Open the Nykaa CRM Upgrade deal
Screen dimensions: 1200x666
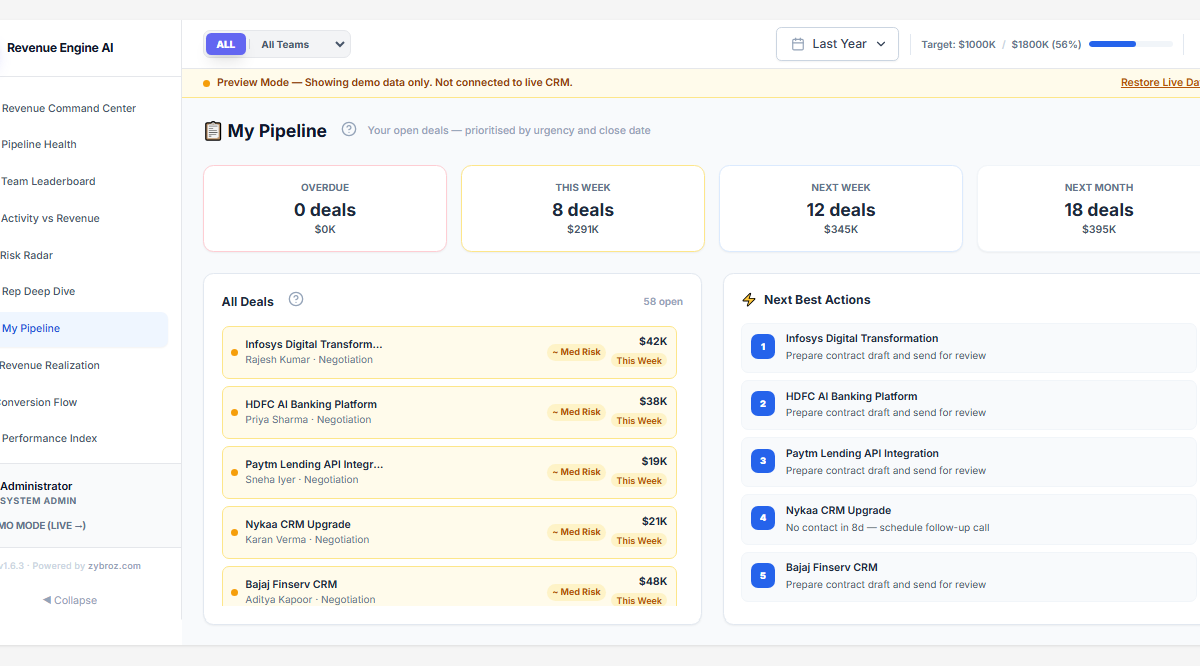click(x=449, y=532)
